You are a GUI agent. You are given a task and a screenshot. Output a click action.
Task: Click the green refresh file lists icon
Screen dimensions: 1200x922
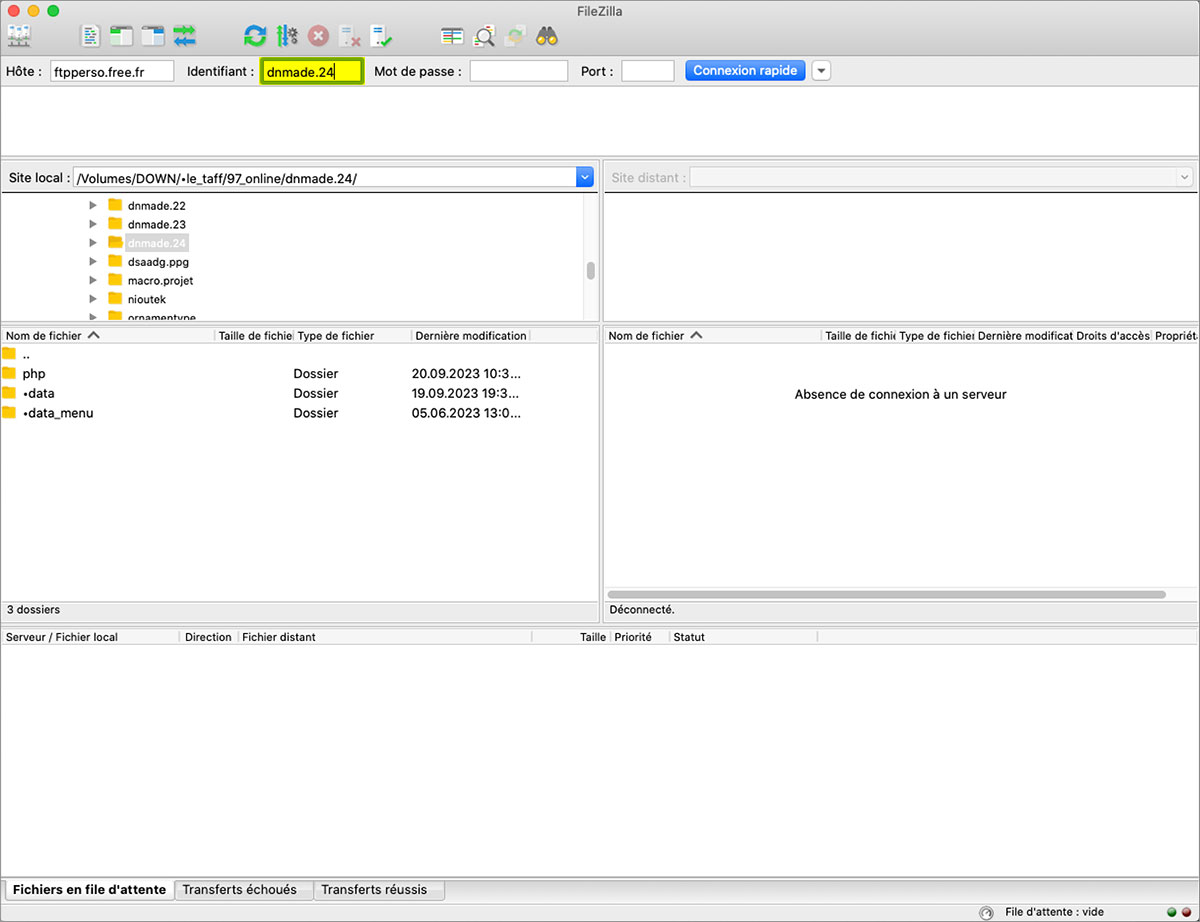256,37
